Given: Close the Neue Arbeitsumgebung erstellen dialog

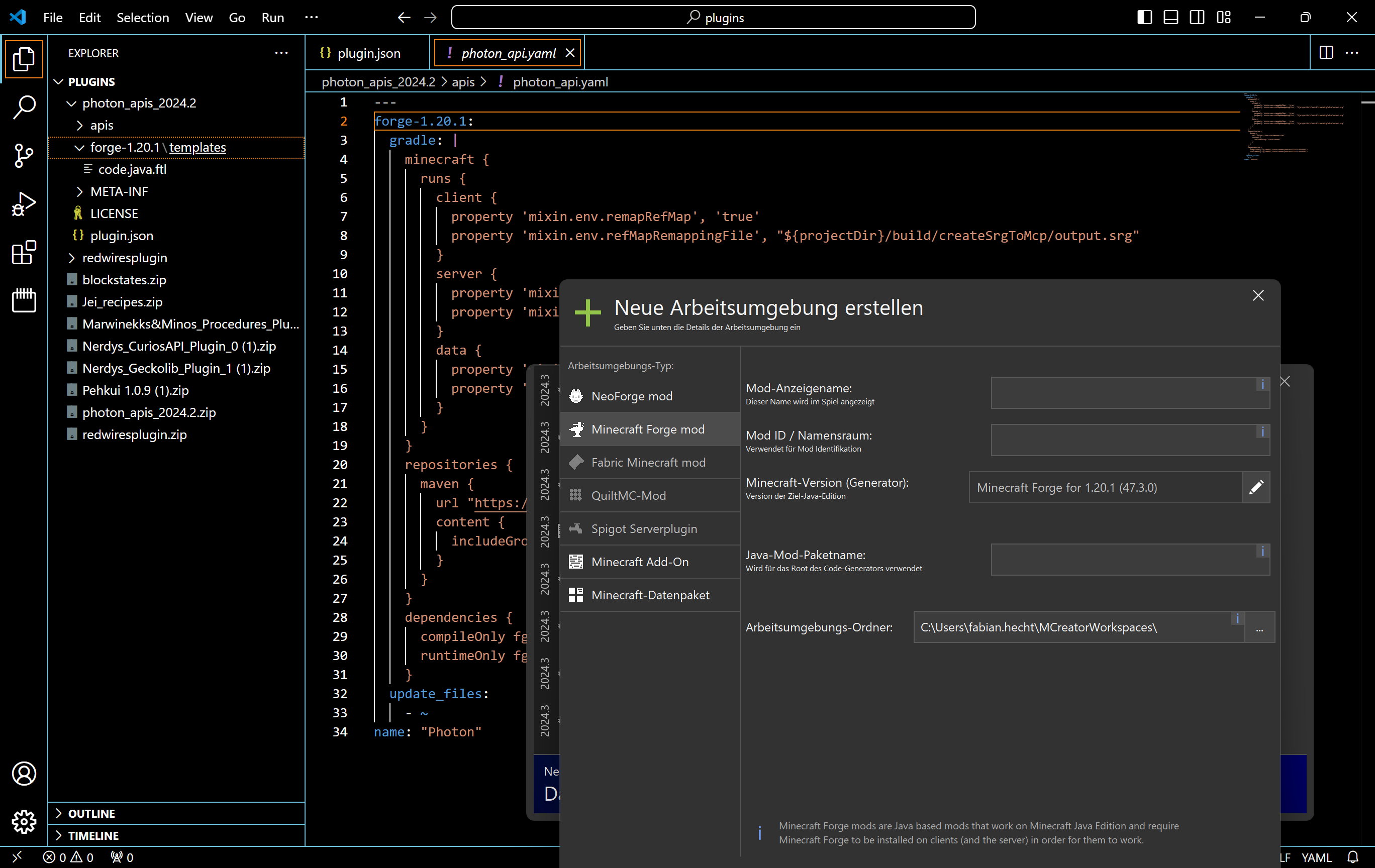Looking at the screenshot, I should point(1258,295).
